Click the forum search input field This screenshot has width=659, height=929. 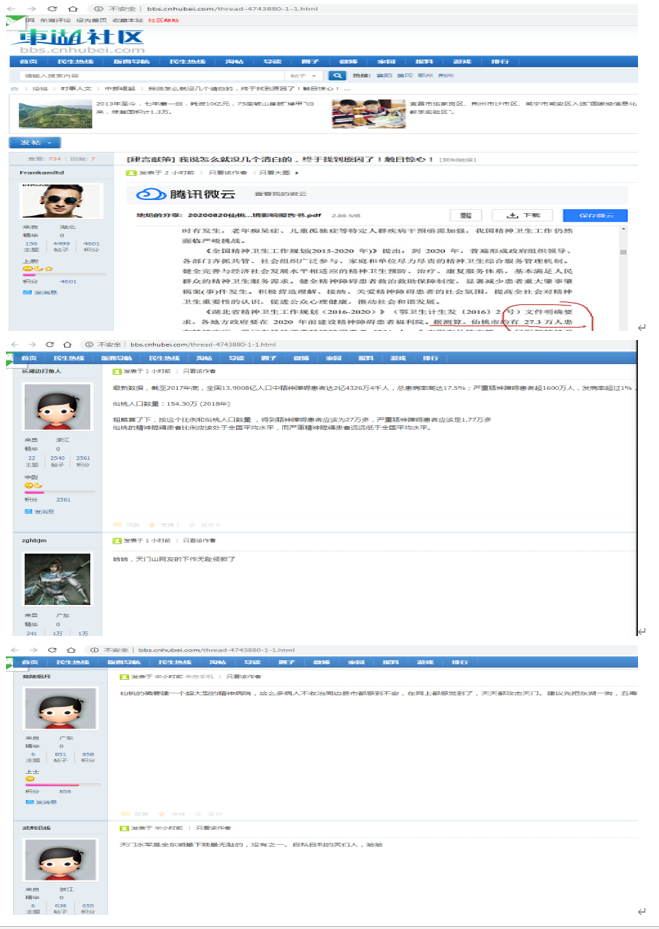[x=151, y=76]
